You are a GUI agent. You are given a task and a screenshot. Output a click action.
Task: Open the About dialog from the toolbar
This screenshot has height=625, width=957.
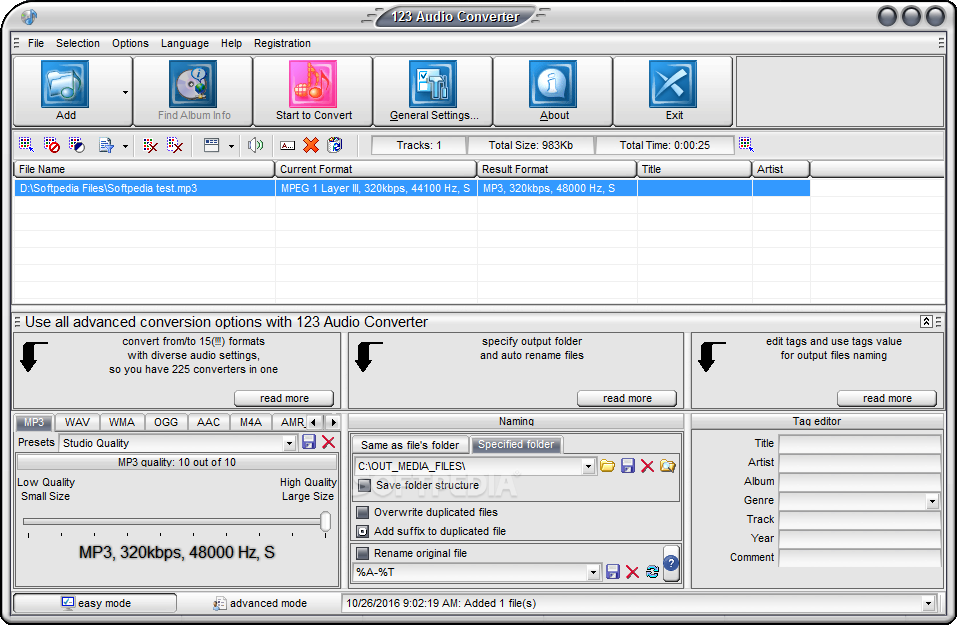click(x=553, y=91)
